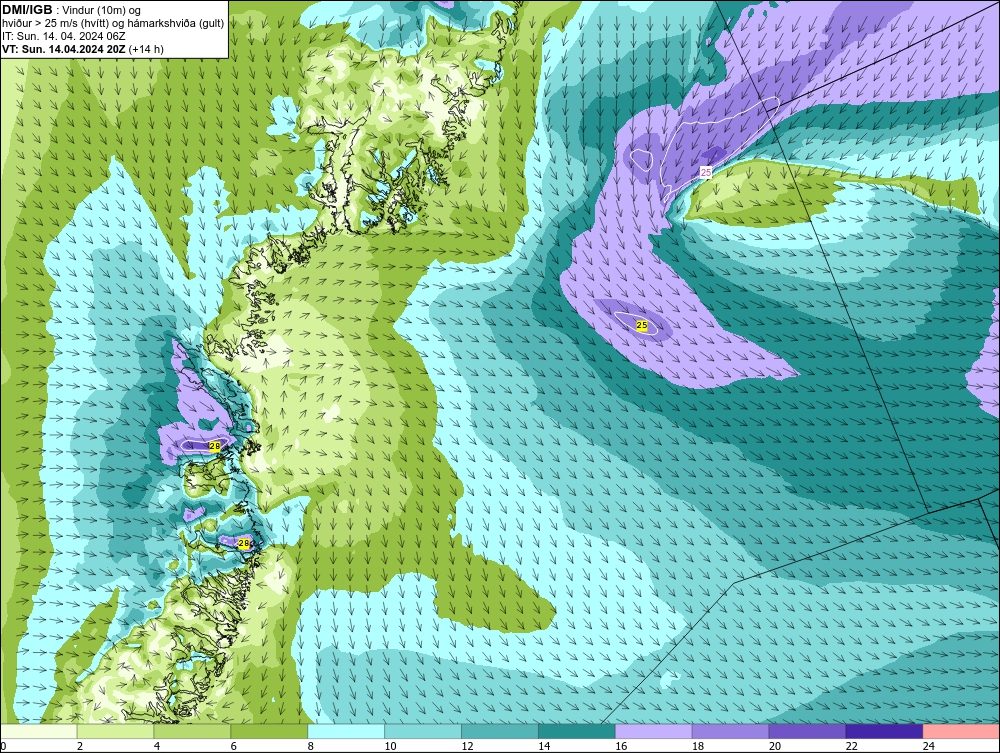Select the 'hviður > 25 m/s (hvítt)' line
Image resolution: width=1000 pixels, height=753 pixels.
click(113, 23)
